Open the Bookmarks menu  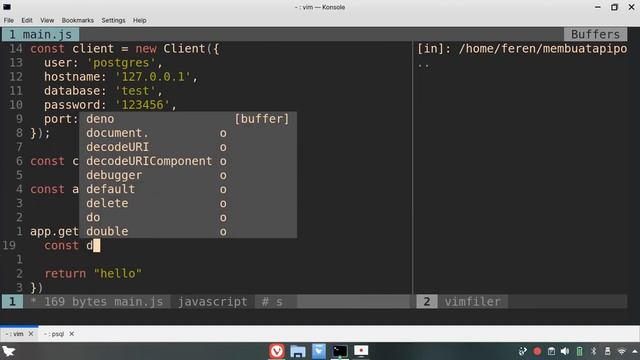tap(78, 20)
